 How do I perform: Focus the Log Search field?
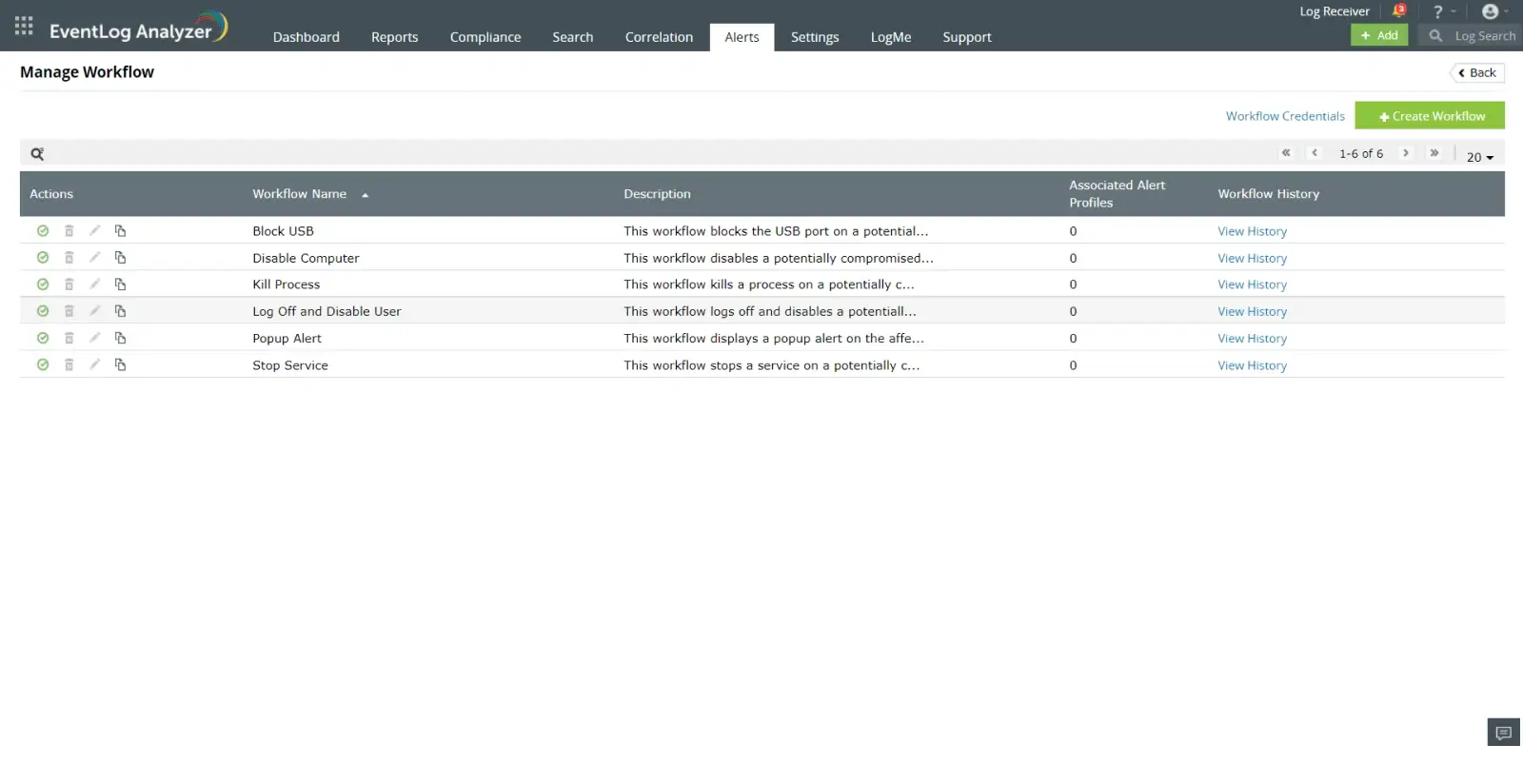pyautogui.click(x=1471, y=35)
